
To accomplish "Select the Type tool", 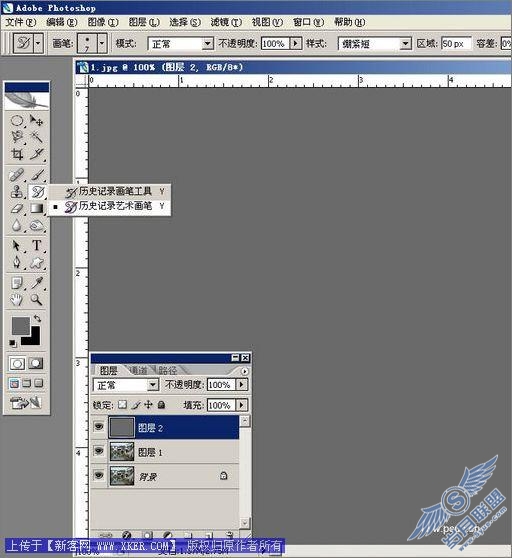I will coord(36,246).
